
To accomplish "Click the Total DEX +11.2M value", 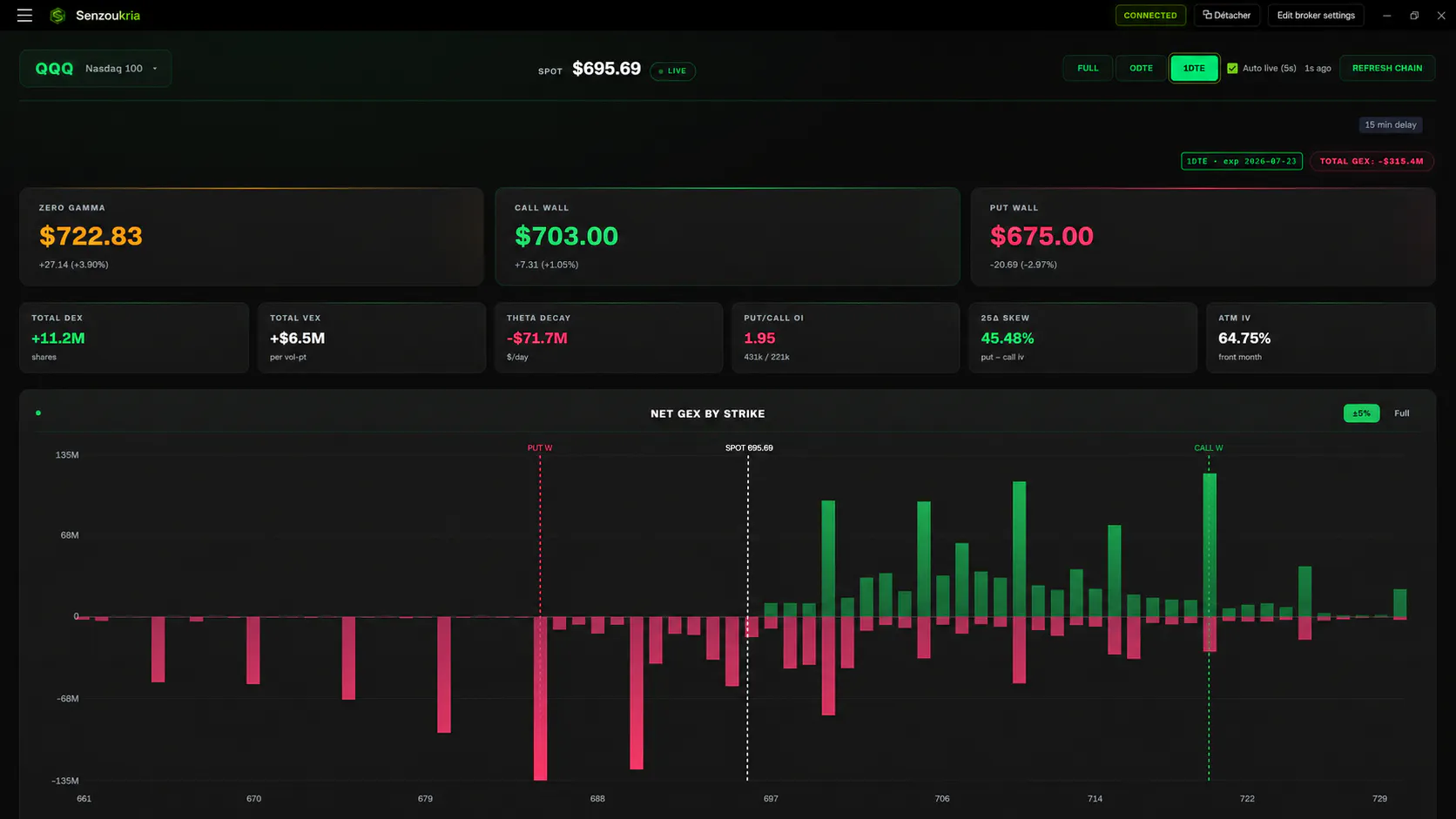I will (x=58, y=339).
